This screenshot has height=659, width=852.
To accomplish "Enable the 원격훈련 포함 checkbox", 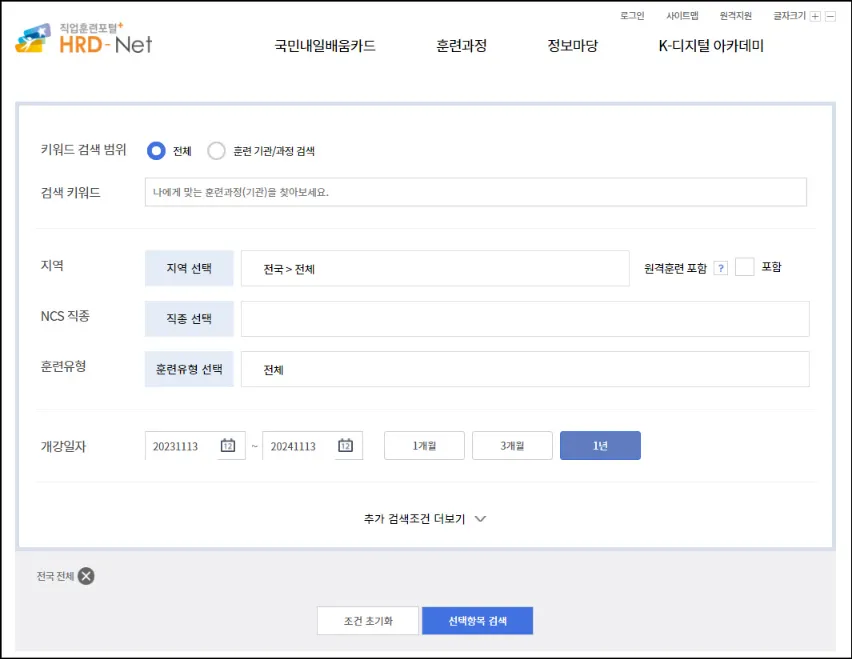I will pos(744,267).
